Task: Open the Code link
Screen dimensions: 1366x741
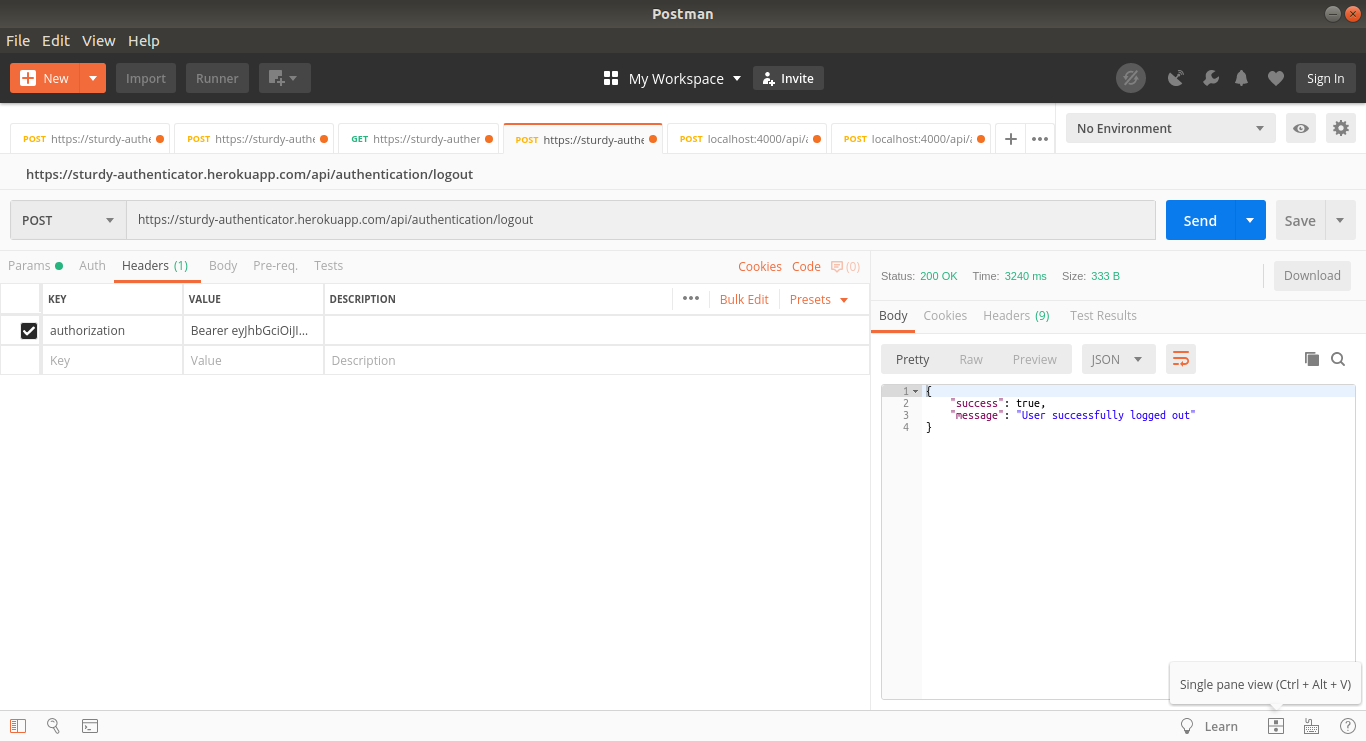Action: [806, 266]
